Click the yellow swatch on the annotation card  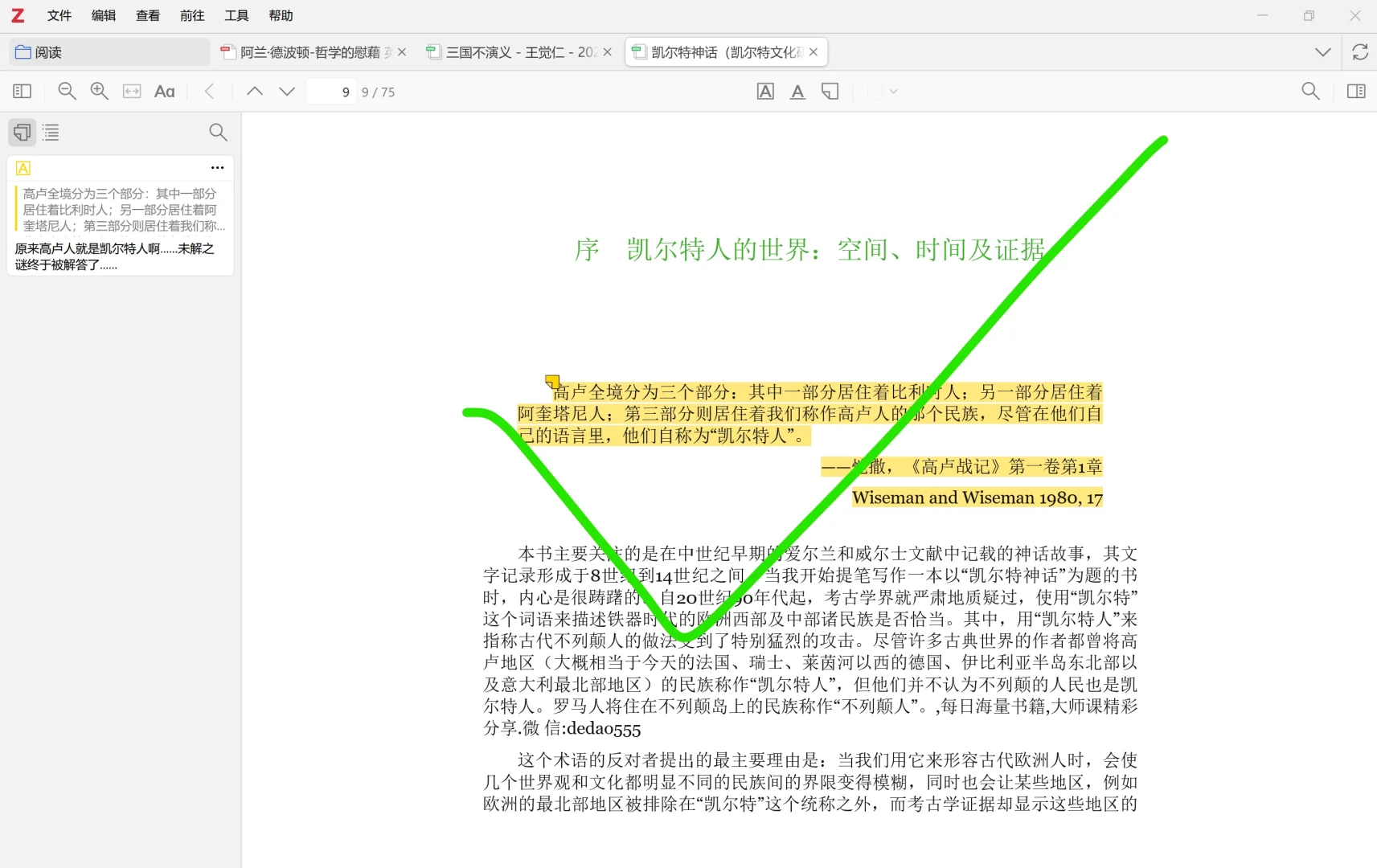[23, 167]
